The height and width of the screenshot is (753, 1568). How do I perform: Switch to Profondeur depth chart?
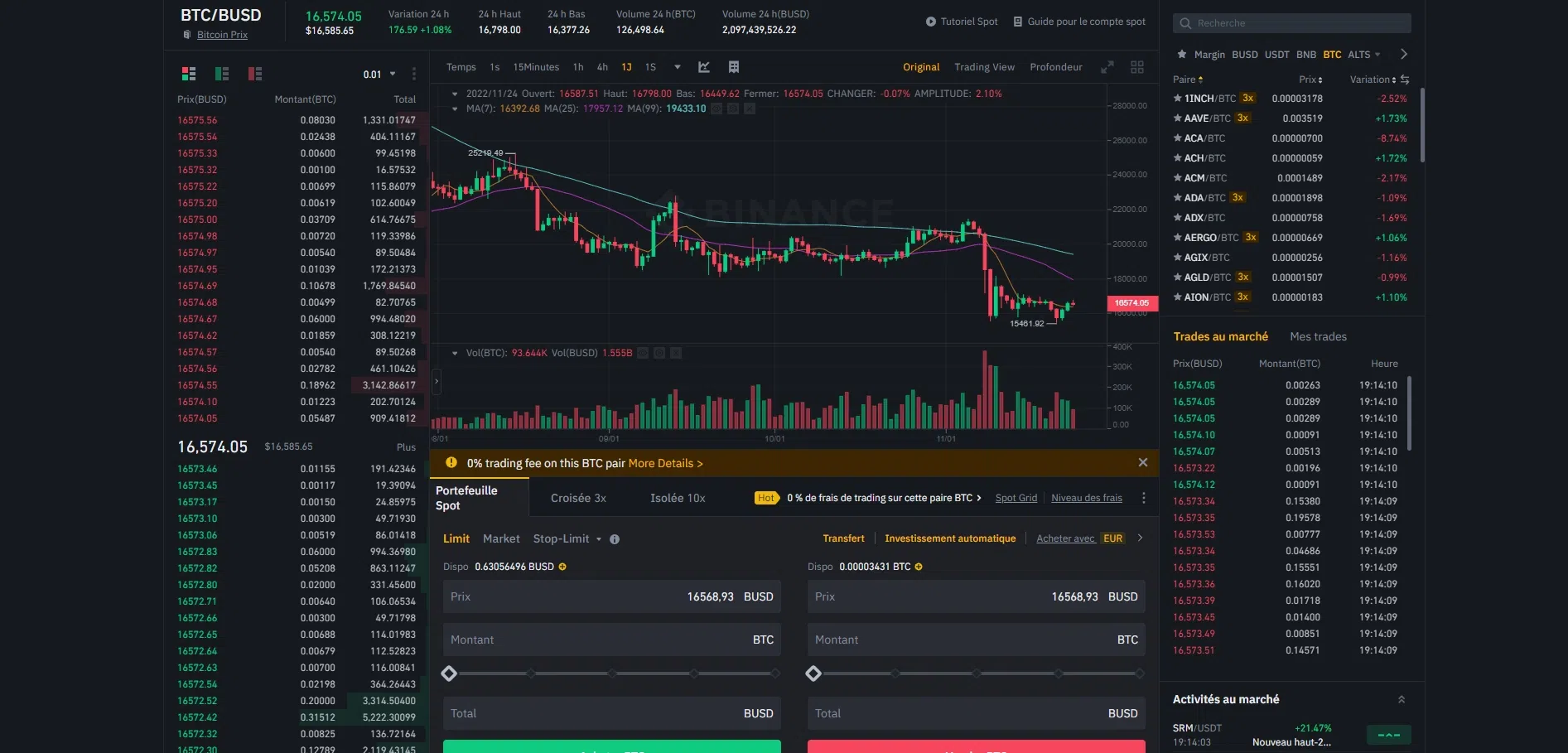click(1056, 67)
